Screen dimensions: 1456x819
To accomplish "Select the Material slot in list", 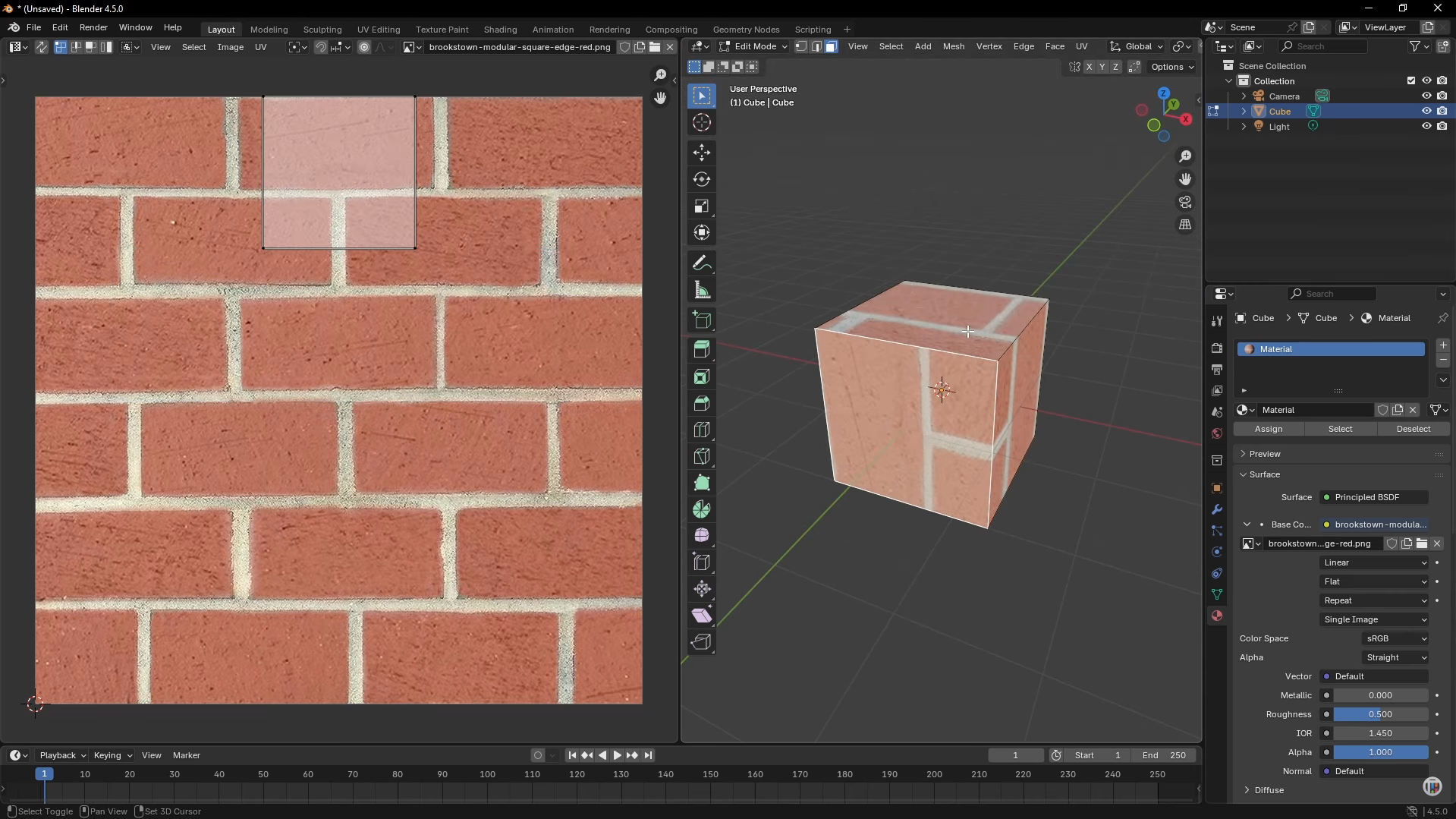I will click(1331, 349).
